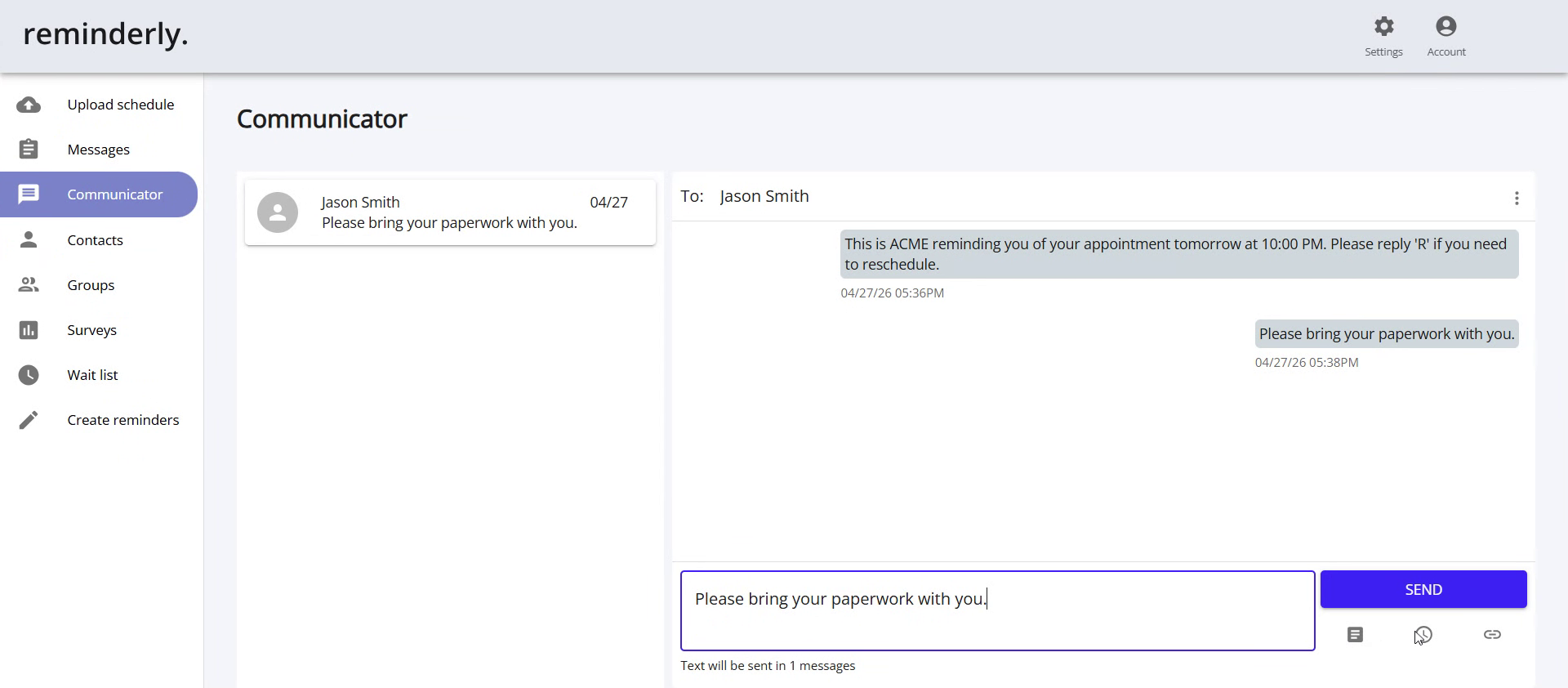The height and width of the screenshot is (688, 1568).
Task: Click the insert link icon
Action: click(1492, 635)
